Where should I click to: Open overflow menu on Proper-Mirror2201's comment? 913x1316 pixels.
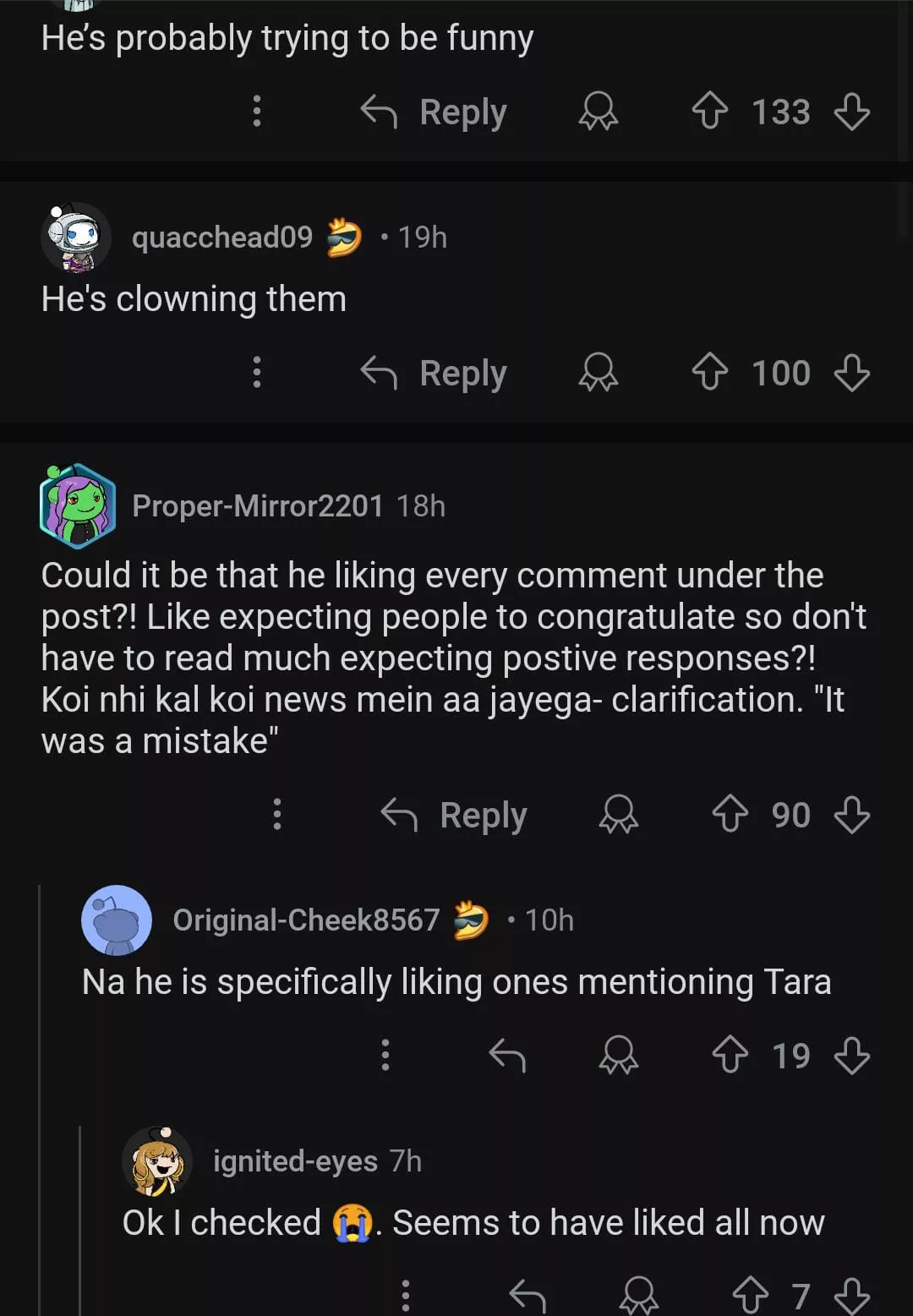(x=277, y=815)
